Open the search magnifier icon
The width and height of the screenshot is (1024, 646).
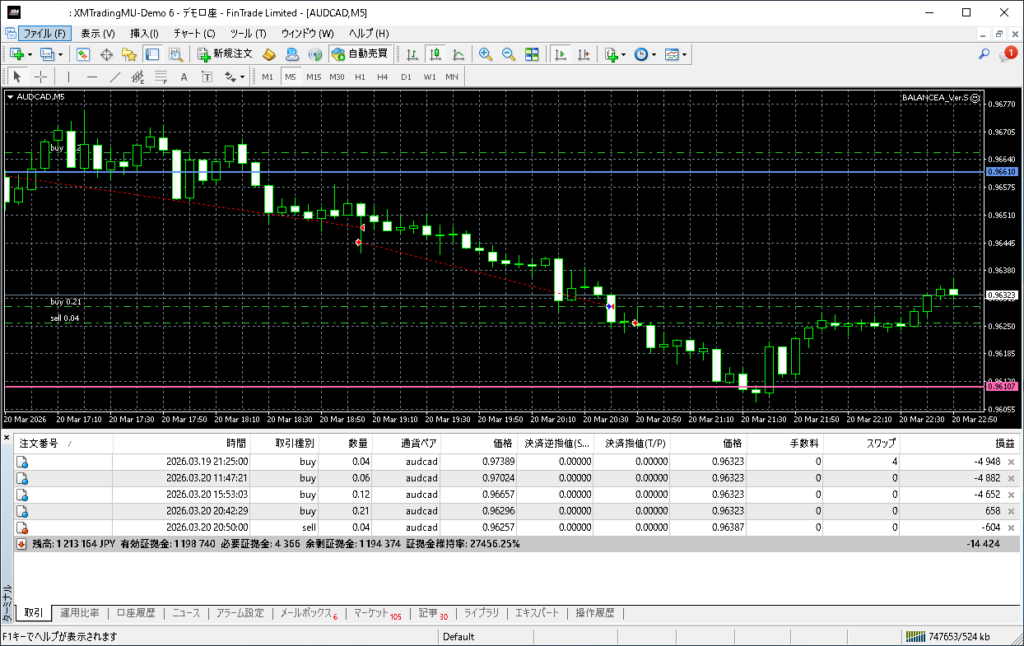click(x=984, y=54)
